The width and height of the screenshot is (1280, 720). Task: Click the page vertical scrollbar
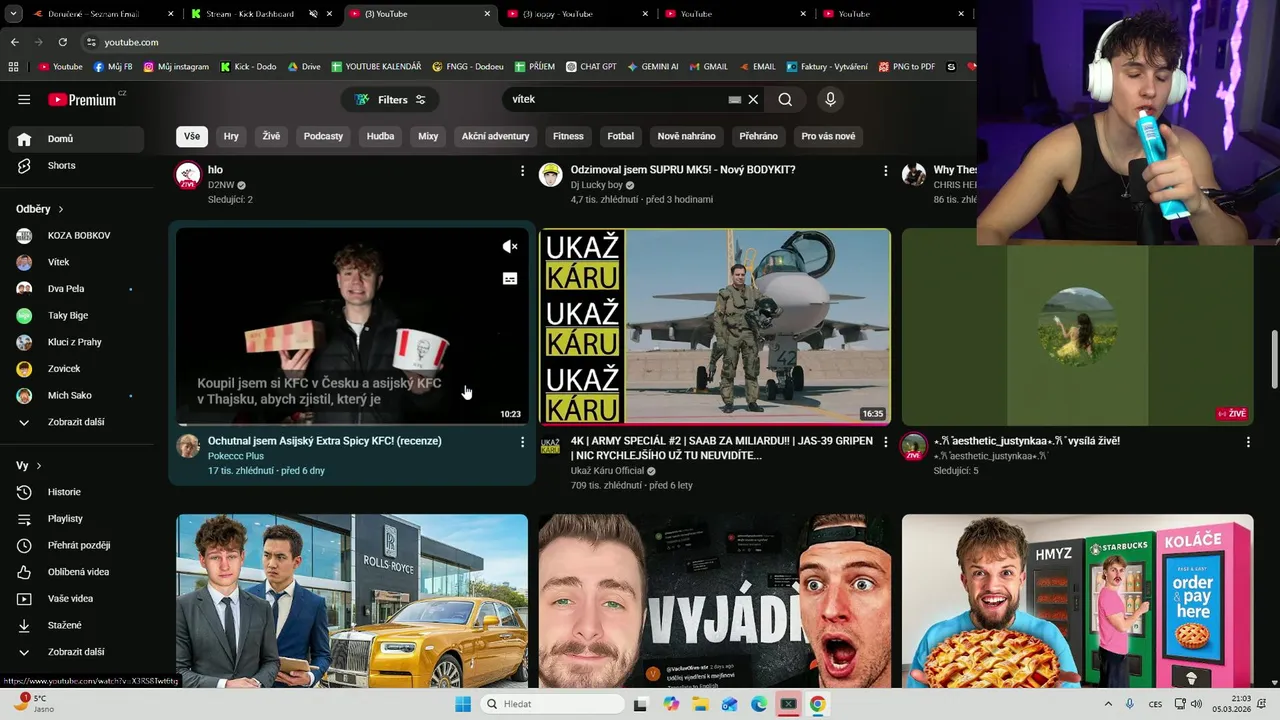(x=1273, y=358)
